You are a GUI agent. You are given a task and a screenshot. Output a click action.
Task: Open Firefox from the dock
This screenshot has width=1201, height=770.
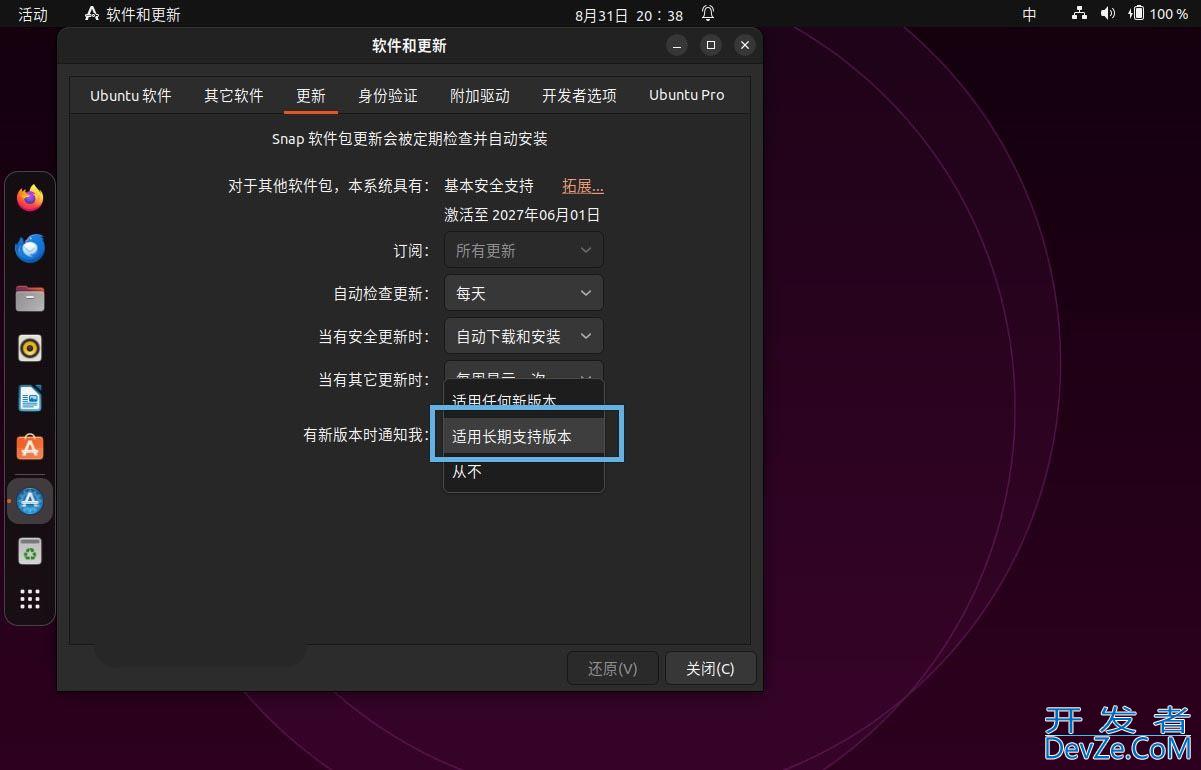pos(30,198)
